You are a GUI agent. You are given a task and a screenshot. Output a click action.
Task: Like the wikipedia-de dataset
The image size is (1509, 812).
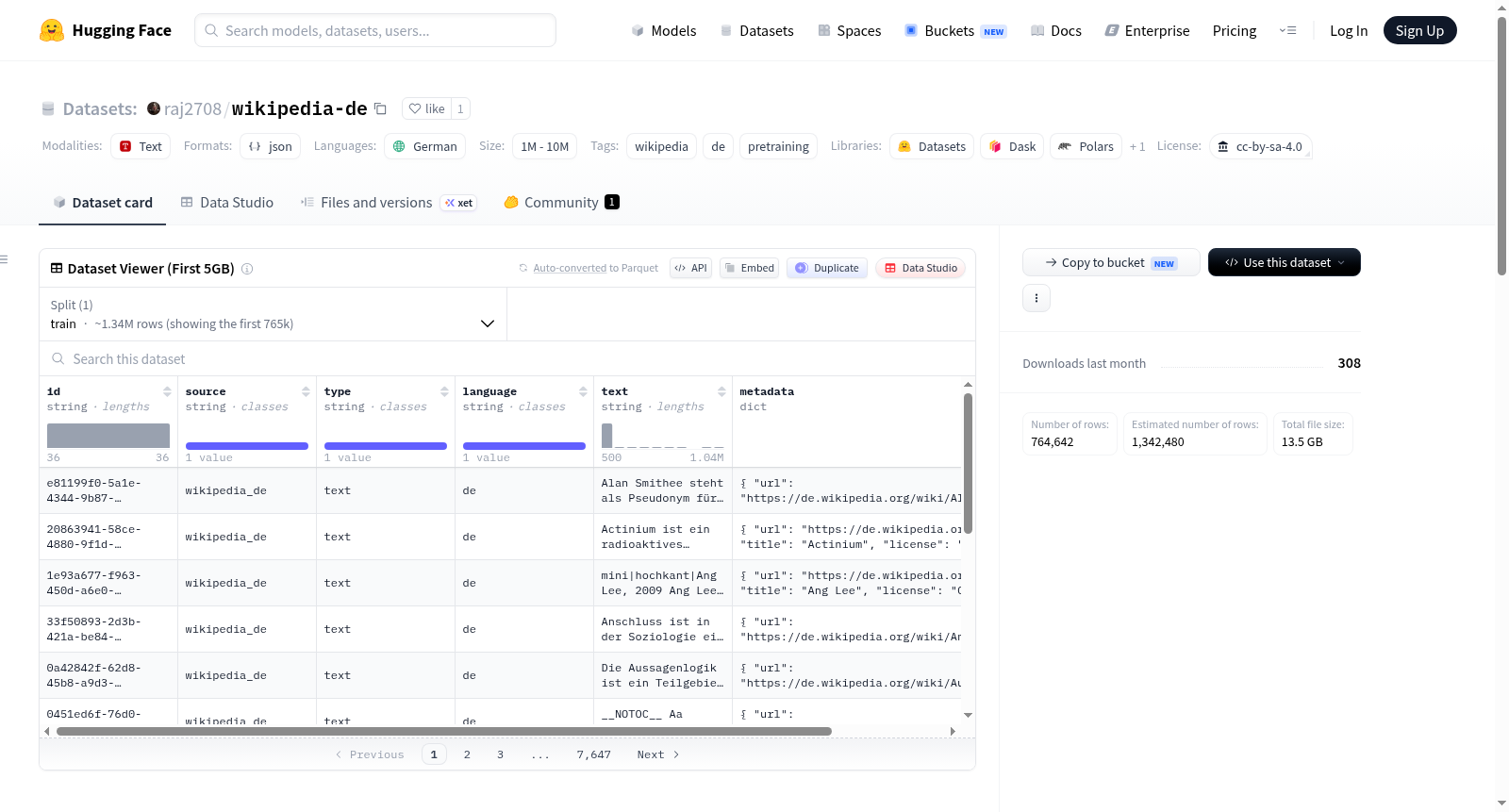tap(426, 108)
